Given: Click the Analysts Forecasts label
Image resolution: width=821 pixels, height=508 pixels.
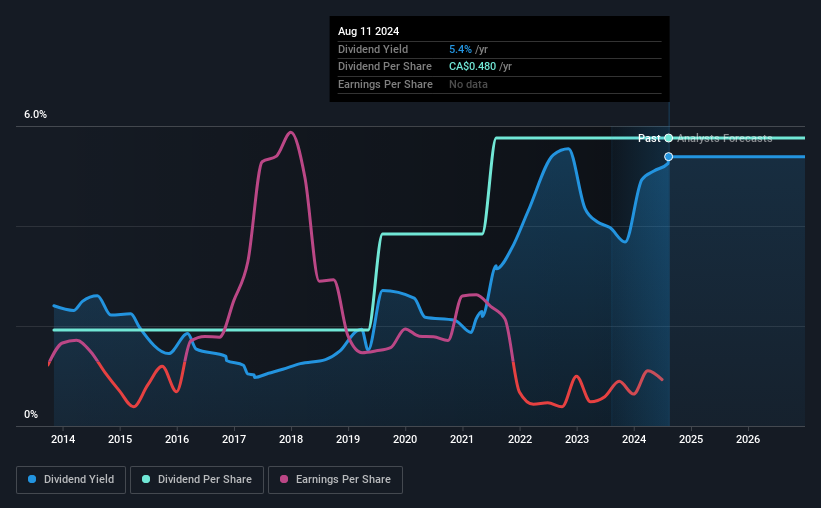Looking at the screenshot, I should (x=725, y=138).
